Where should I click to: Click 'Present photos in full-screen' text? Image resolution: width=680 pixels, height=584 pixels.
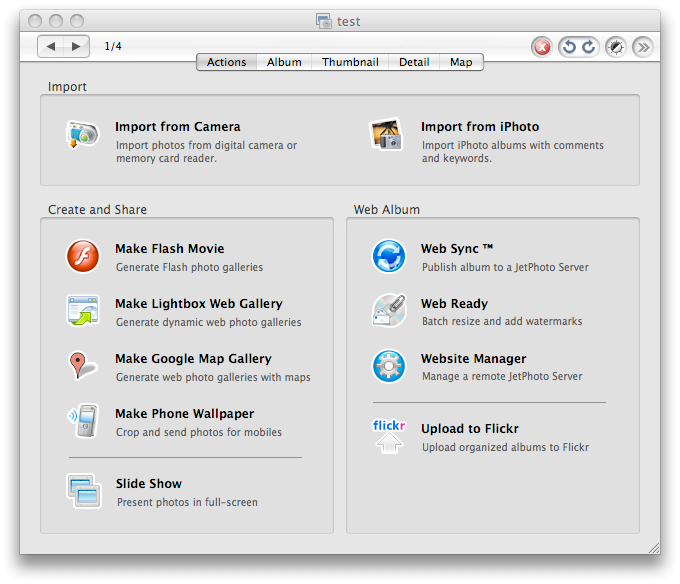pyautogui.click(x=187, y=502)
